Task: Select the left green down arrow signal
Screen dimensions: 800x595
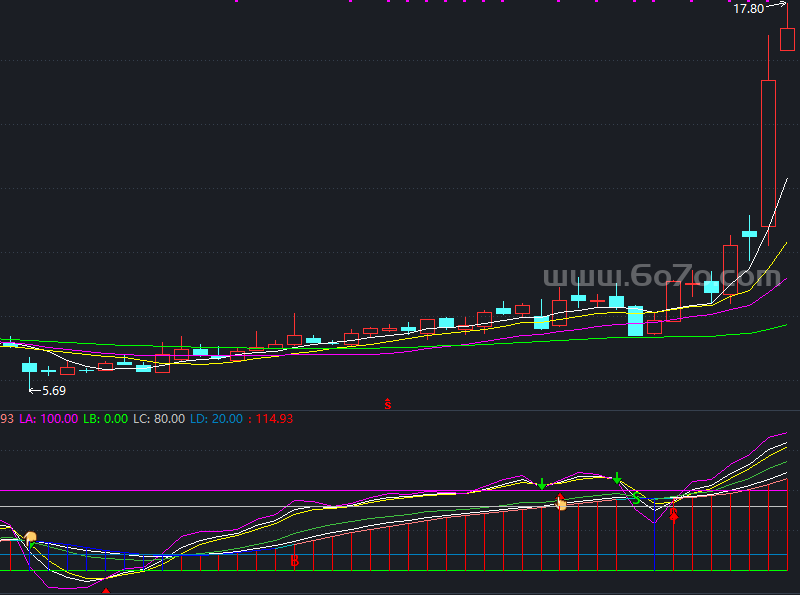Action: click(x=542, y=484)
